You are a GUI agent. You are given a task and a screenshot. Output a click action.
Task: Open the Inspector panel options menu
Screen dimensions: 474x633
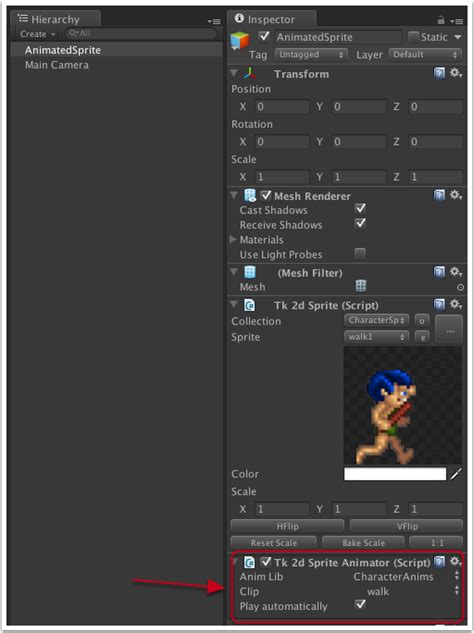point(457,21)
